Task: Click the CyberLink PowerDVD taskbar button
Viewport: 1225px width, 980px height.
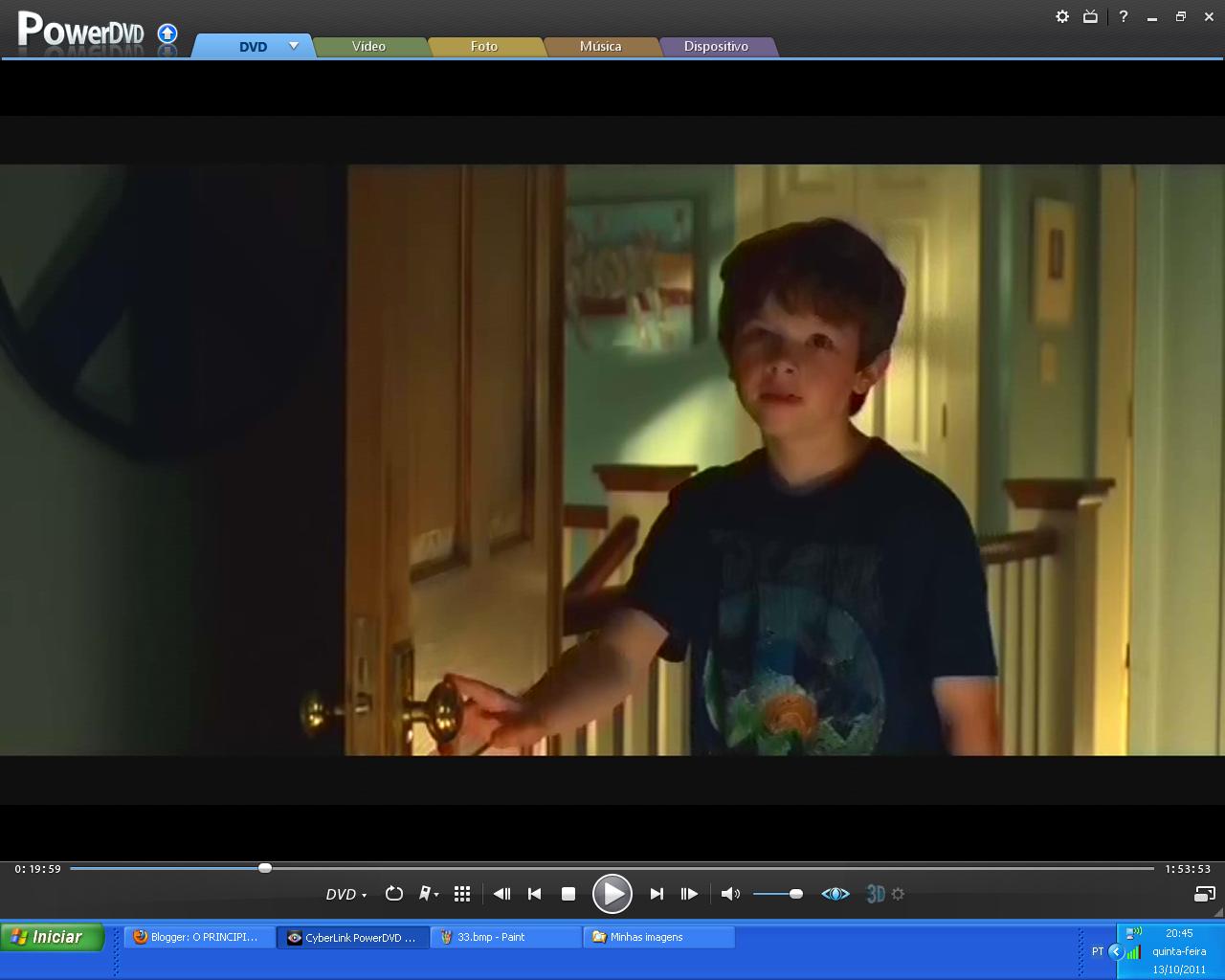Action: coord(353,937)
